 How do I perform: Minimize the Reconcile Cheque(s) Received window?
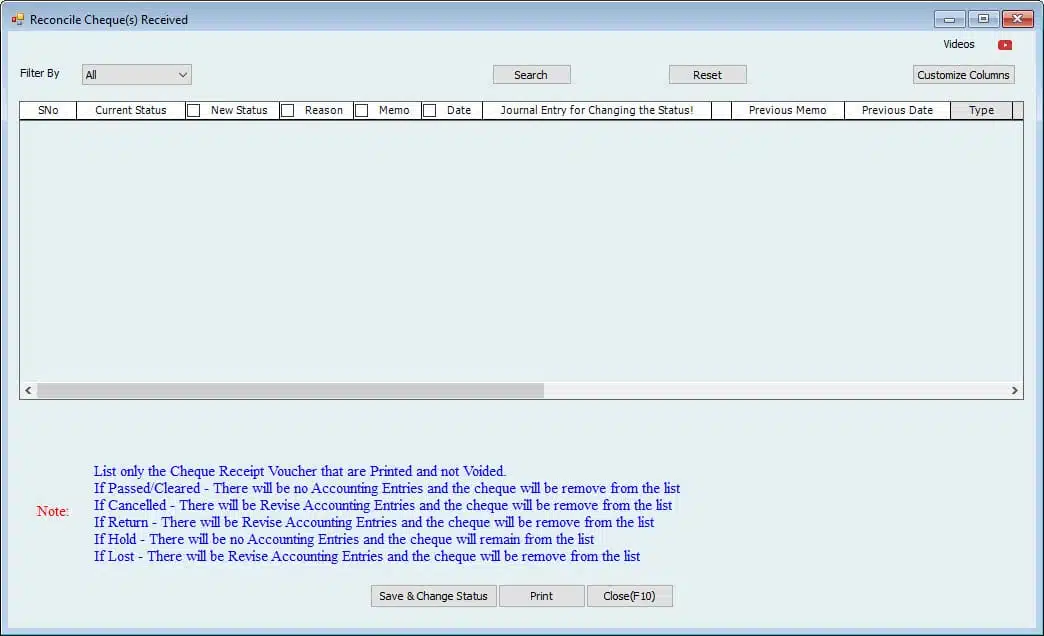click(949, 19)
